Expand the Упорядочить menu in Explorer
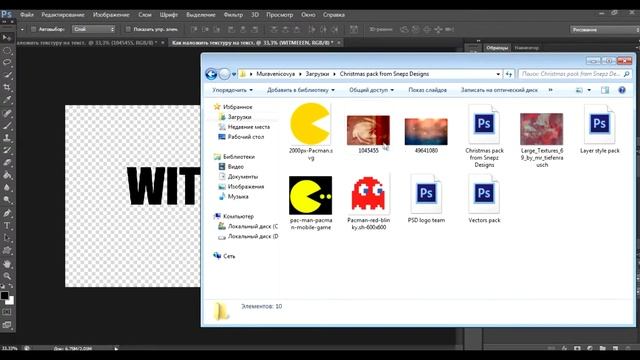This screenshot has height=360, width=640. [232, 90]
